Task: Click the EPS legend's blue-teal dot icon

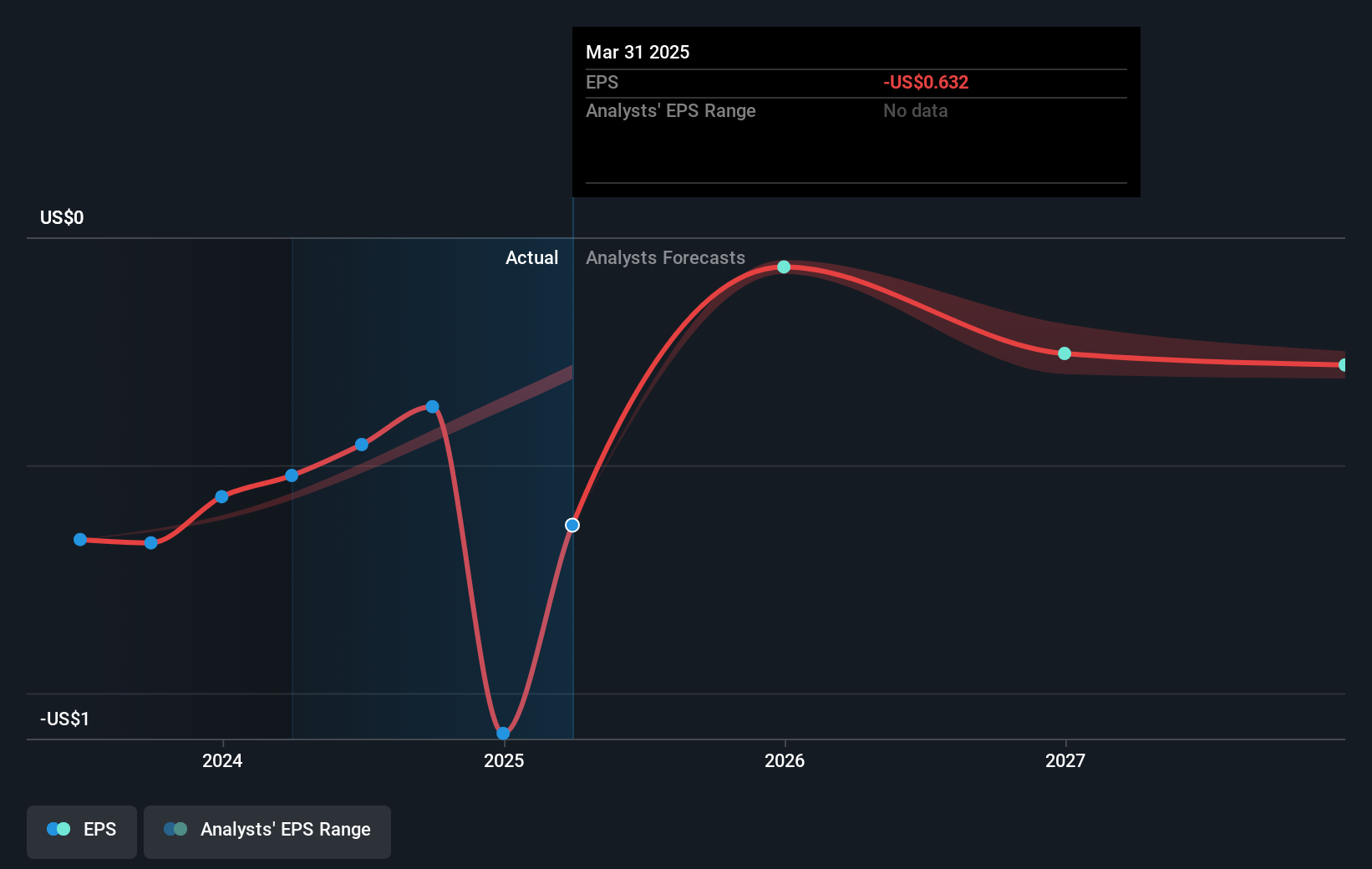Action: pos(58,829)
